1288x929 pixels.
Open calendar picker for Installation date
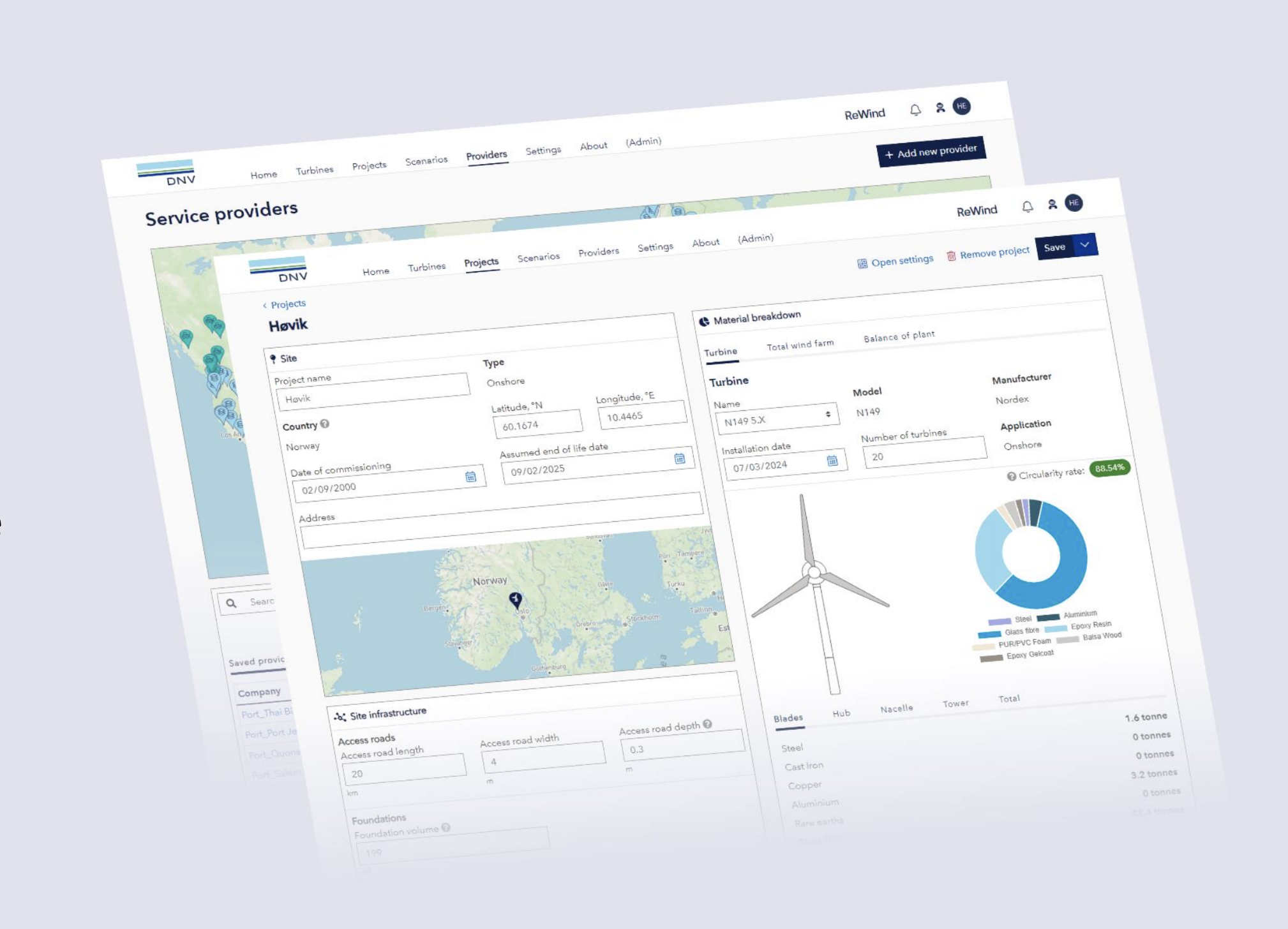point(832,460)
